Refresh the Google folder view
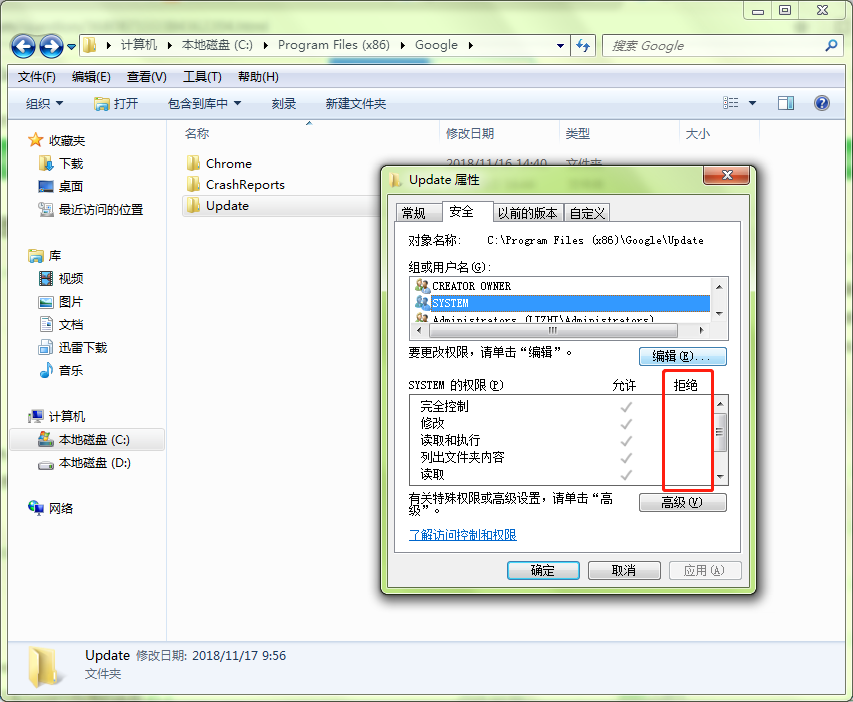The height and width of the screenshot is (702, 853). coord(583,46)
